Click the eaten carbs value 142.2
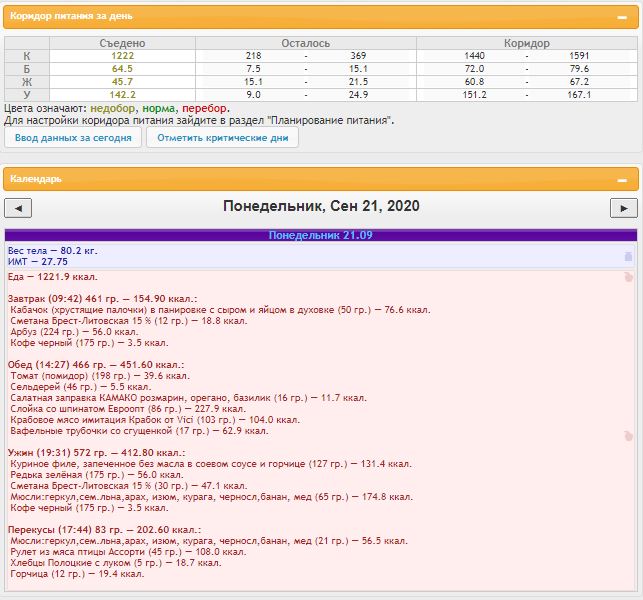Image resolution: width=643 pixels, height=600 pixels. 122,95
